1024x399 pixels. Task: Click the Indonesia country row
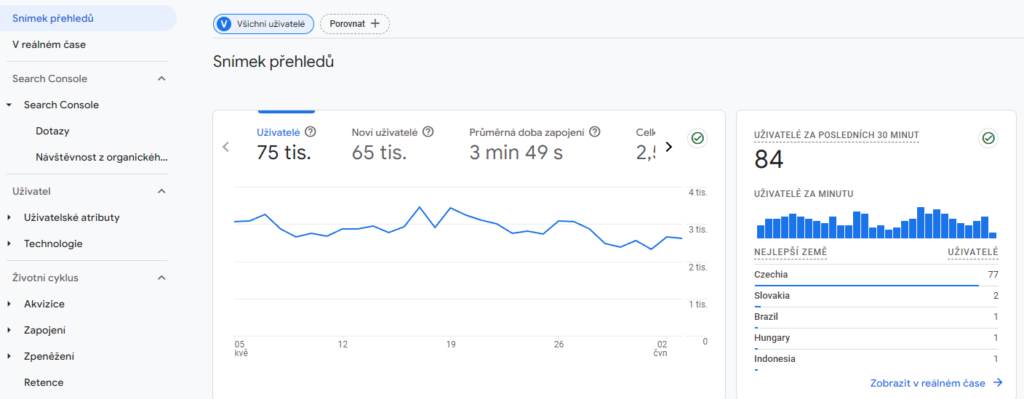coord(876,359)
